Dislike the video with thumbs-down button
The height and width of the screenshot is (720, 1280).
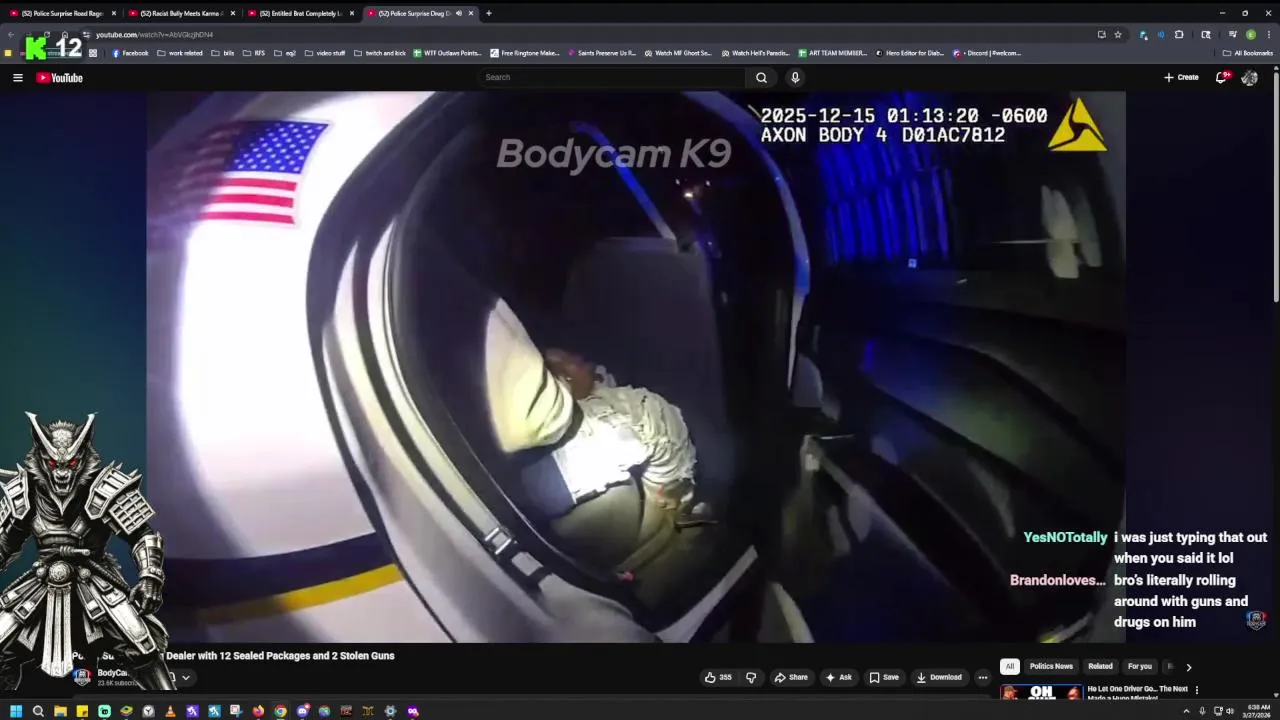(x=751, y=677)
